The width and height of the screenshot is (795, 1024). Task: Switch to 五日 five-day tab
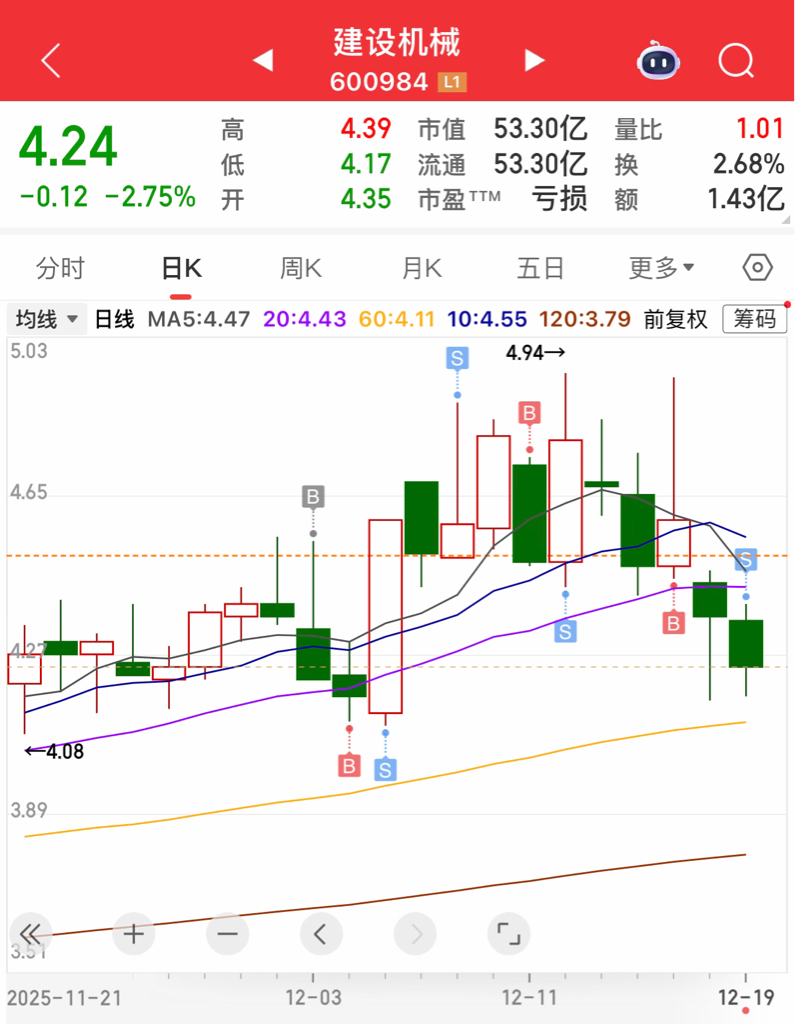coord(540,268)
